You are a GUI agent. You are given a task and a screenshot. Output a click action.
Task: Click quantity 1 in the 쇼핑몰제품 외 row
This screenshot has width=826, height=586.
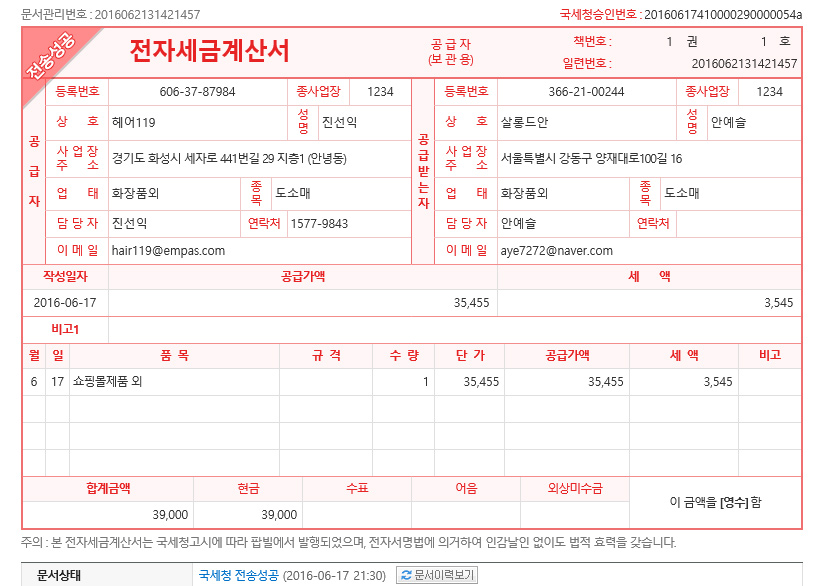pyautogui.click(x=426, y=382)
